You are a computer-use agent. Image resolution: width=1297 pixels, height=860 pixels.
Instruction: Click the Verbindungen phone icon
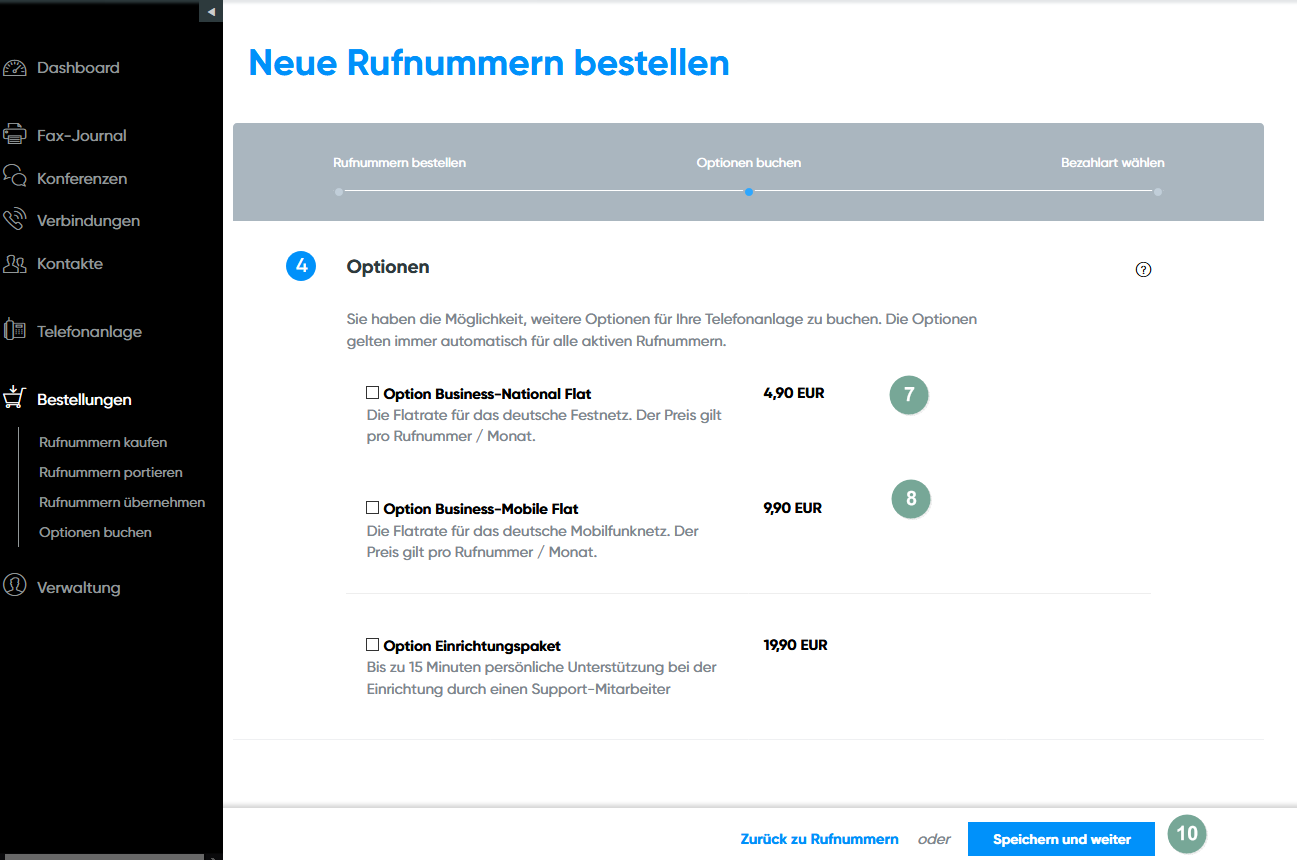14,220
